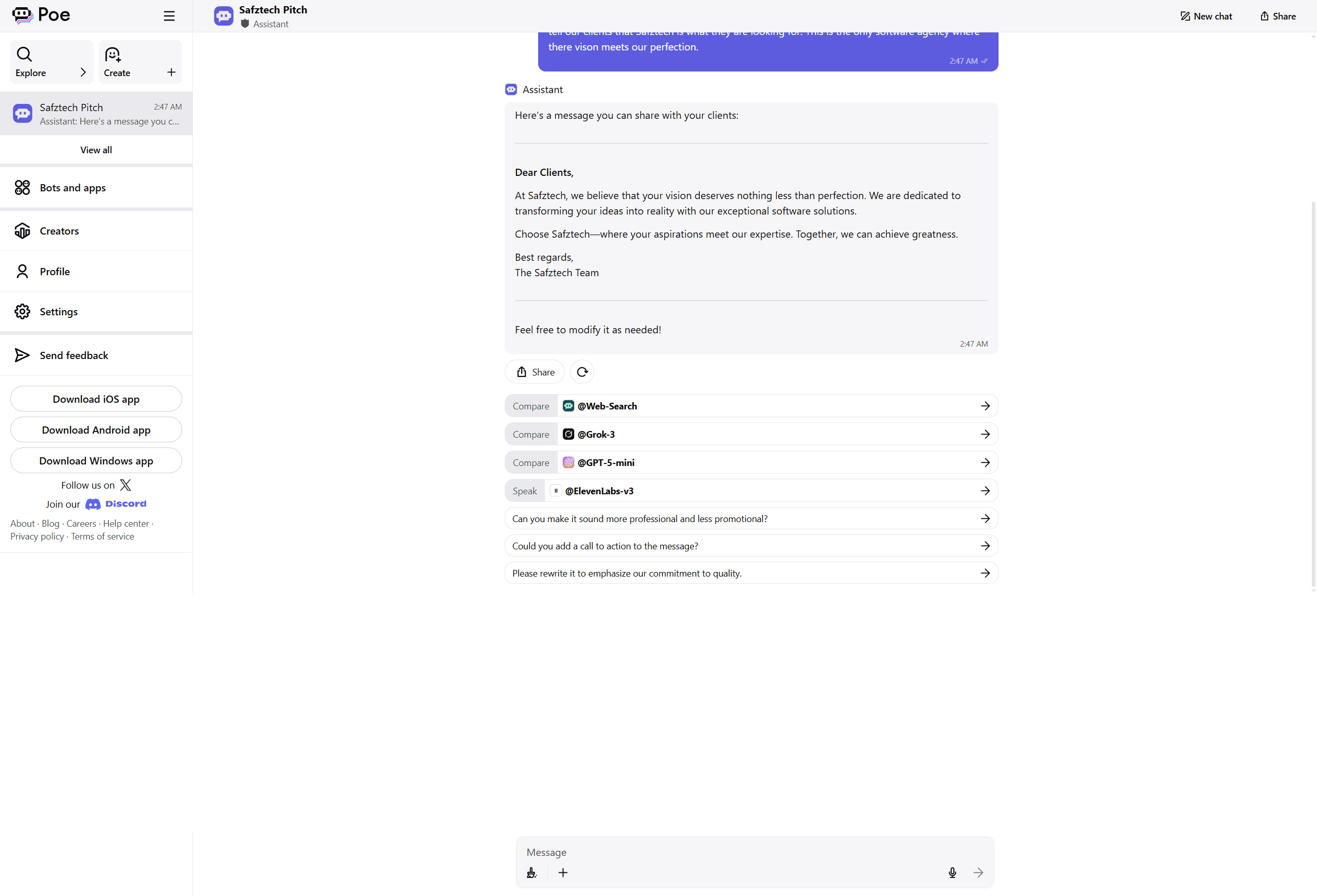
Task: Expand Explore using the chevron arrow
Action: pos(83,72)
